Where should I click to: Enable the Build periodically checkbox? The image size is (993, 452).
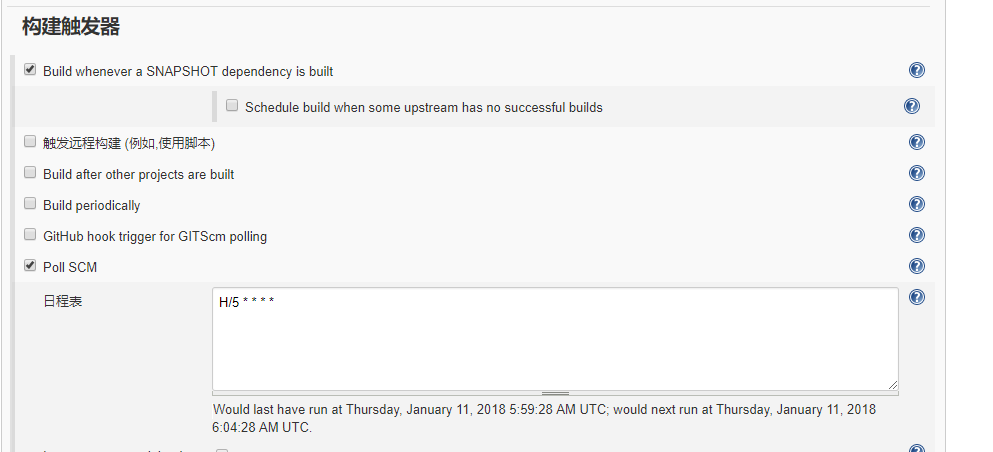pos(30,204)
